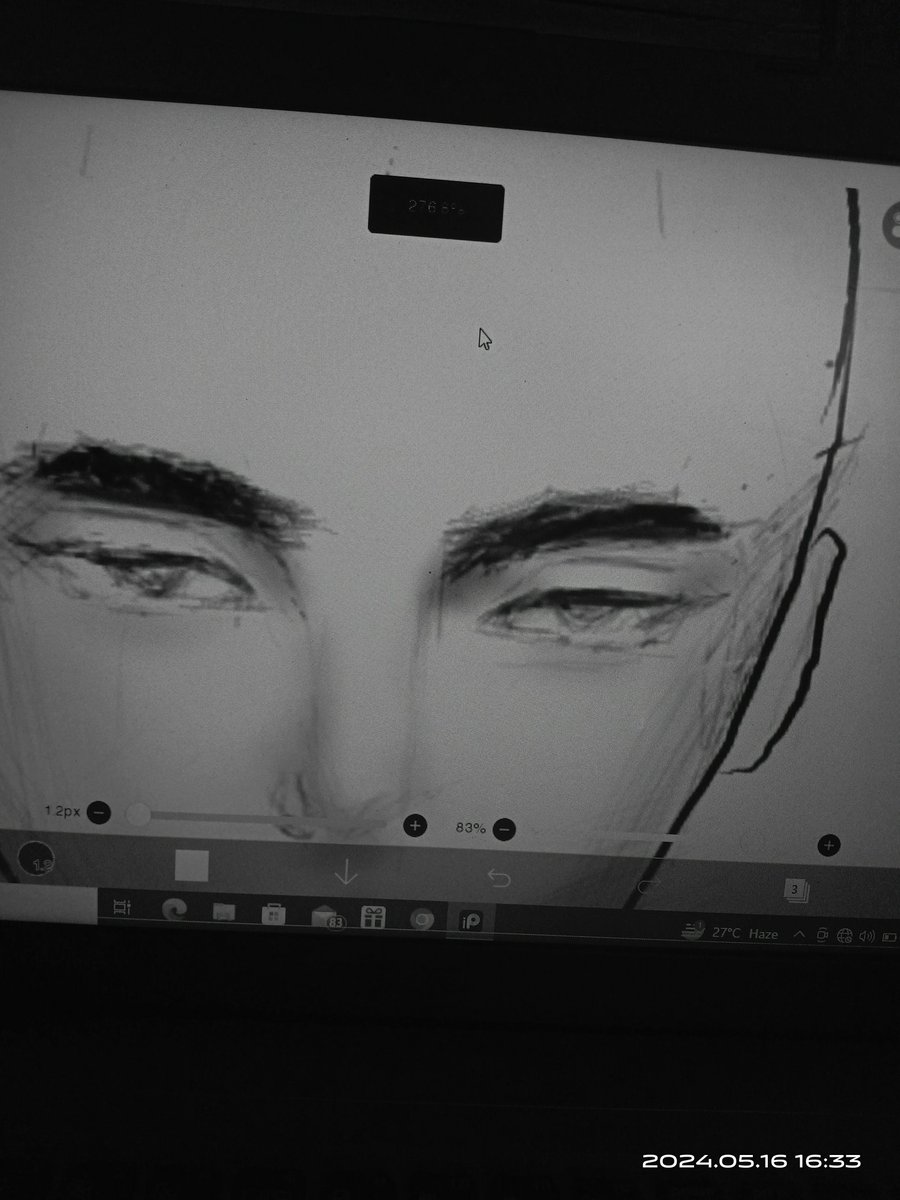Undo the last stroke
This screenshot has height=1200, width=900.
(498, 879)
